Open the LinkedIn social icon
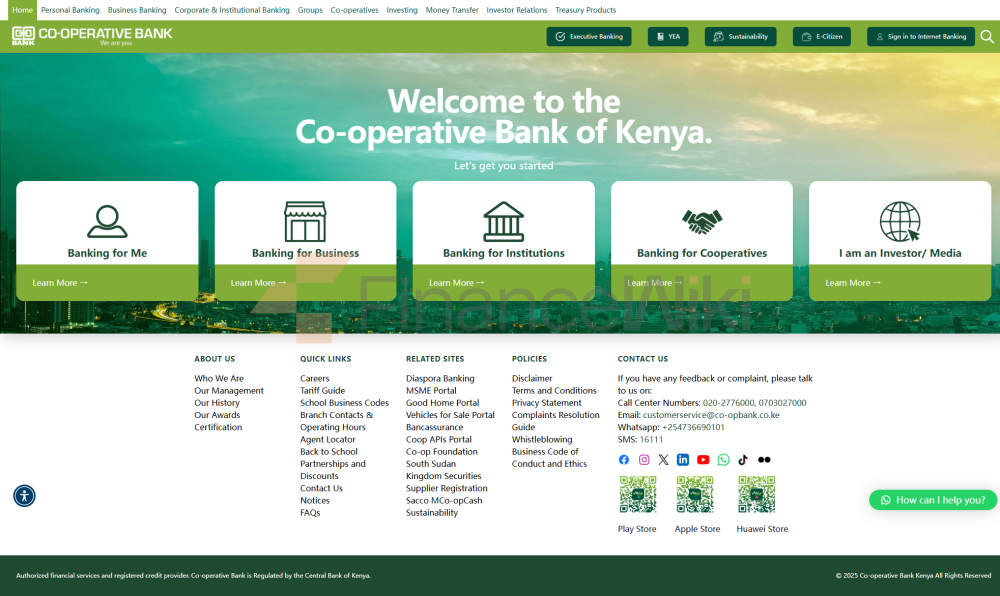Image resolution: width=1000 pixels, height=596 pixels. [x=683, y=460]
